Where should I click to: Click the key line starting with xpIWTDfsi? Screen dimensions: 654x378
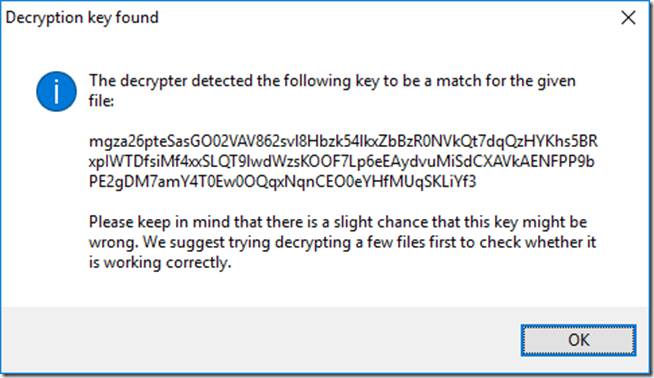[342, 161]
